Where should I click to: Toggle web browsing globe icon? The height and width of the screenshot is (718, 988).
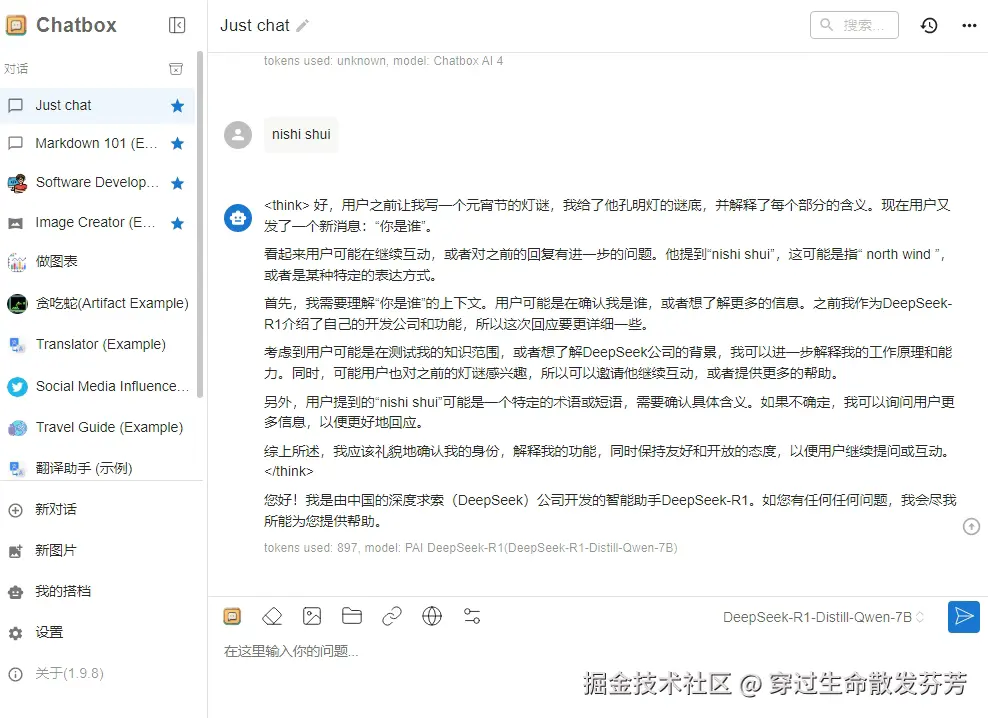tap(432, 616)
